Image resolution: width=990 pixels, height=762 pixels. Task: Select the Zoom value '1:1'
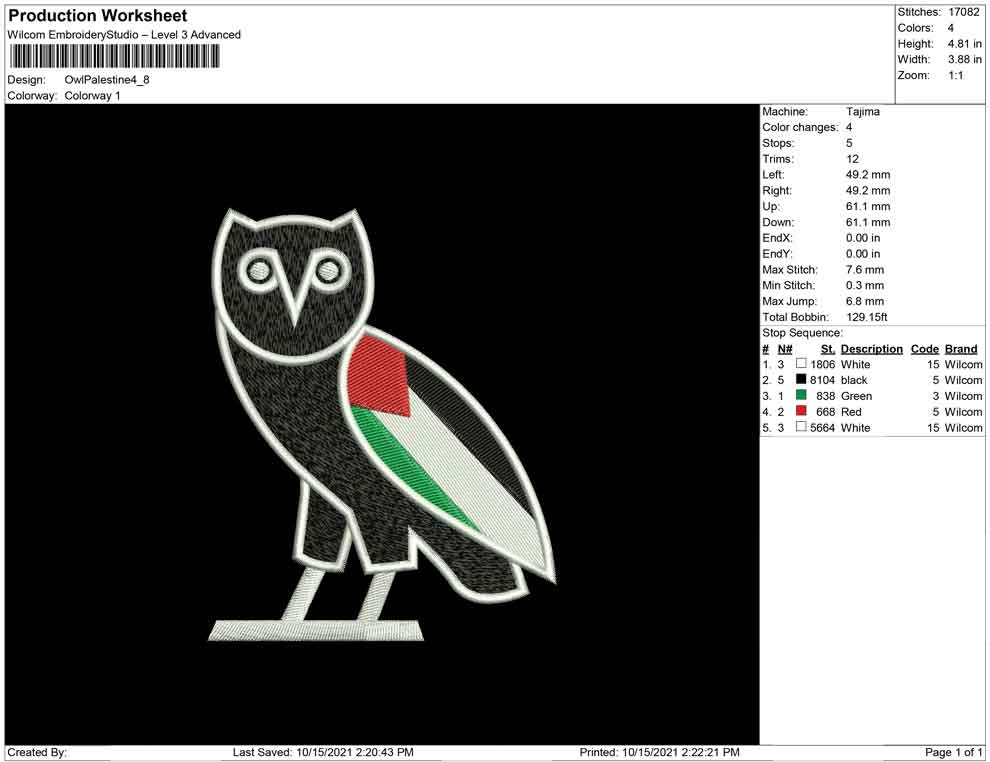click(955, 75)
